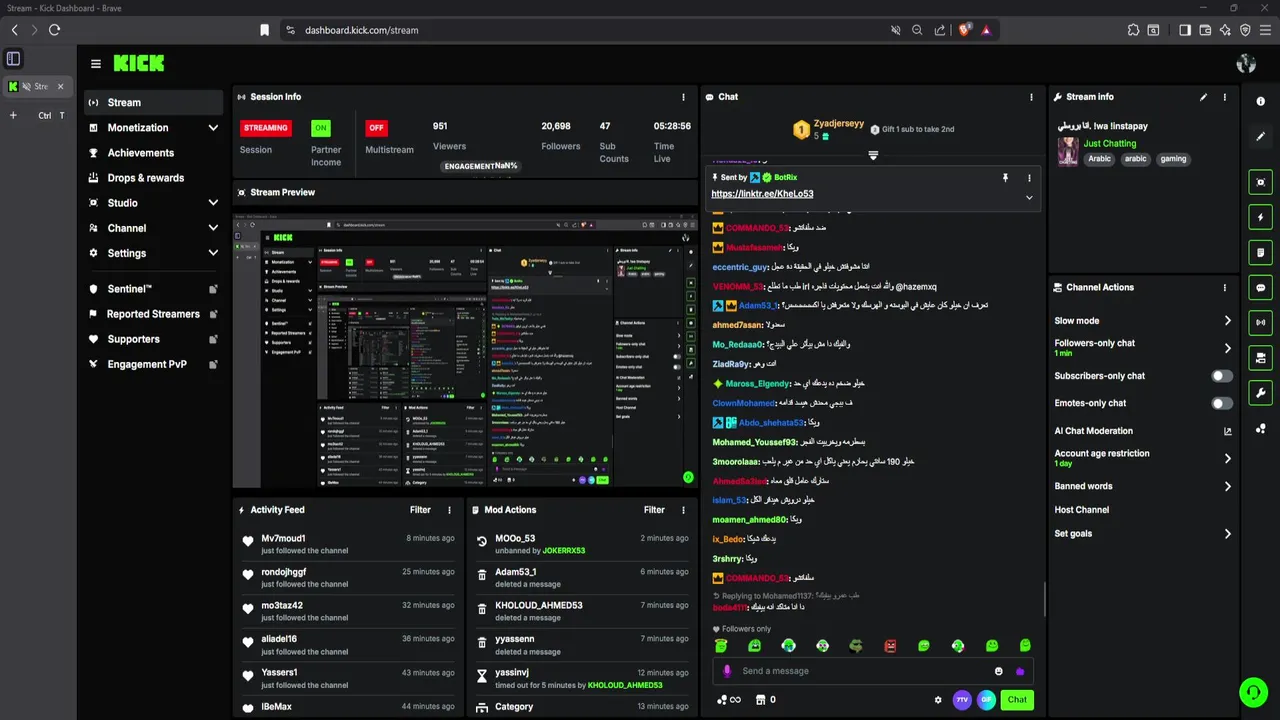Click the MOOo_53 unbanned mod action entry

click(582, 544)
